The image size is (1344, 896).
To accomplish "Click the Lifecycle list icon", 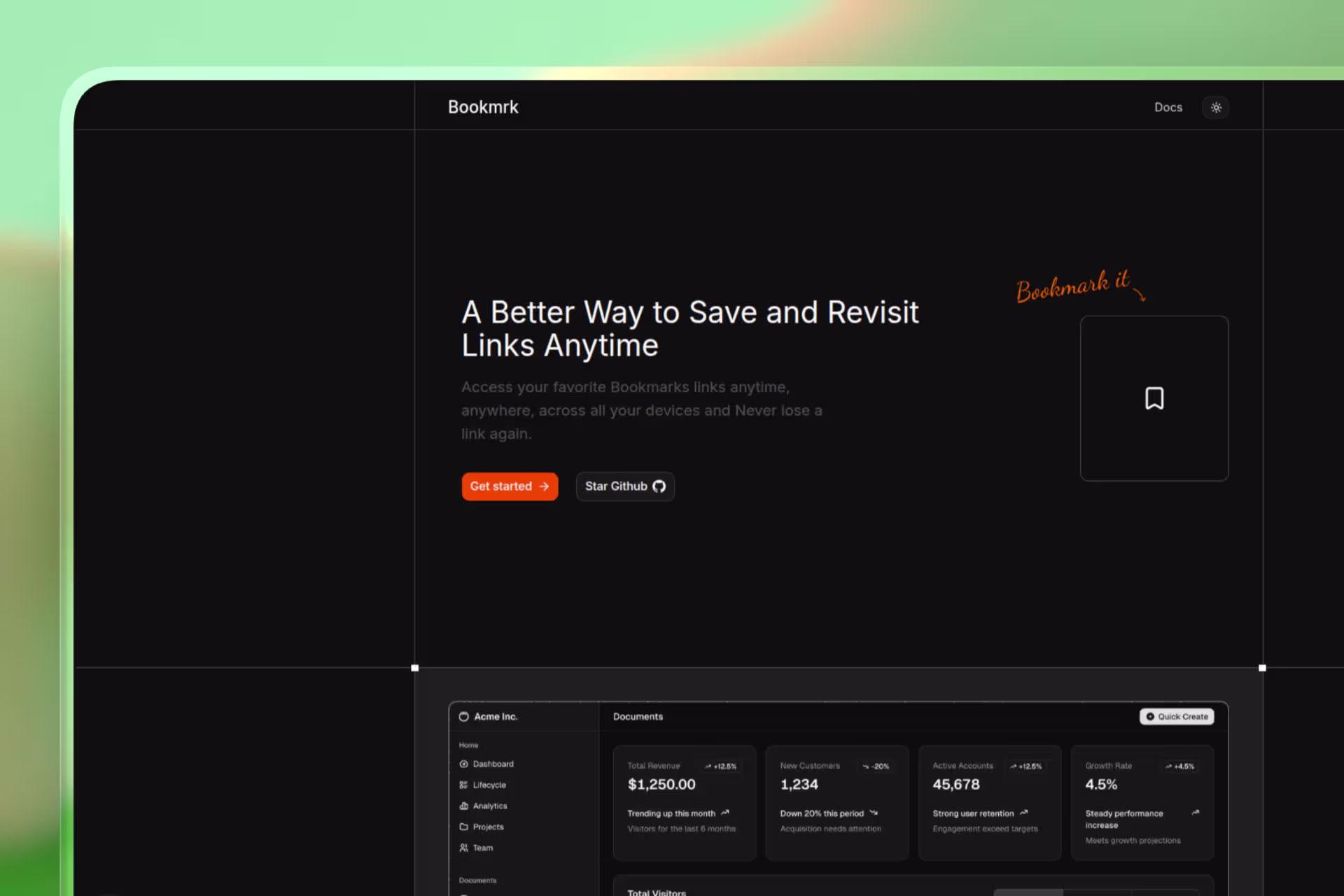I will (x=463, y=785).
